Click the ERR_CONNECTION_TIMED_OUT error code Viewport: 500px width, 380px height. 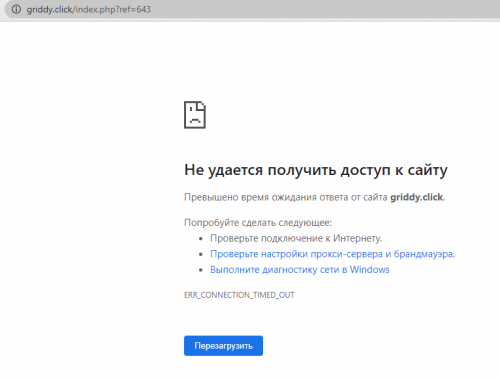coord(239,295)
